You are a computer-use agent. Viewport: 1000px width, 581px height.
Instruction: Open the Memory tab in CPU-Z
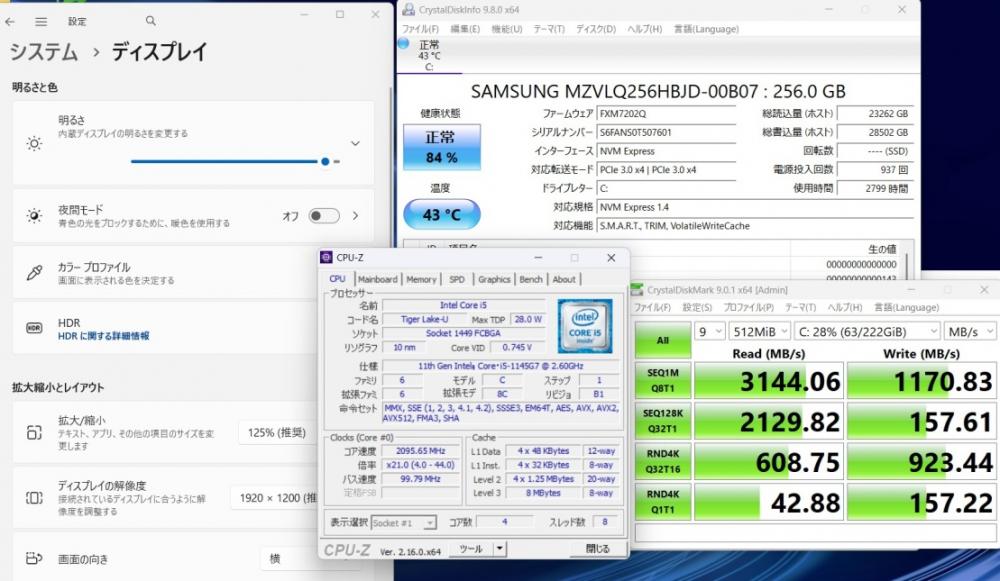[x=421, y=279]
